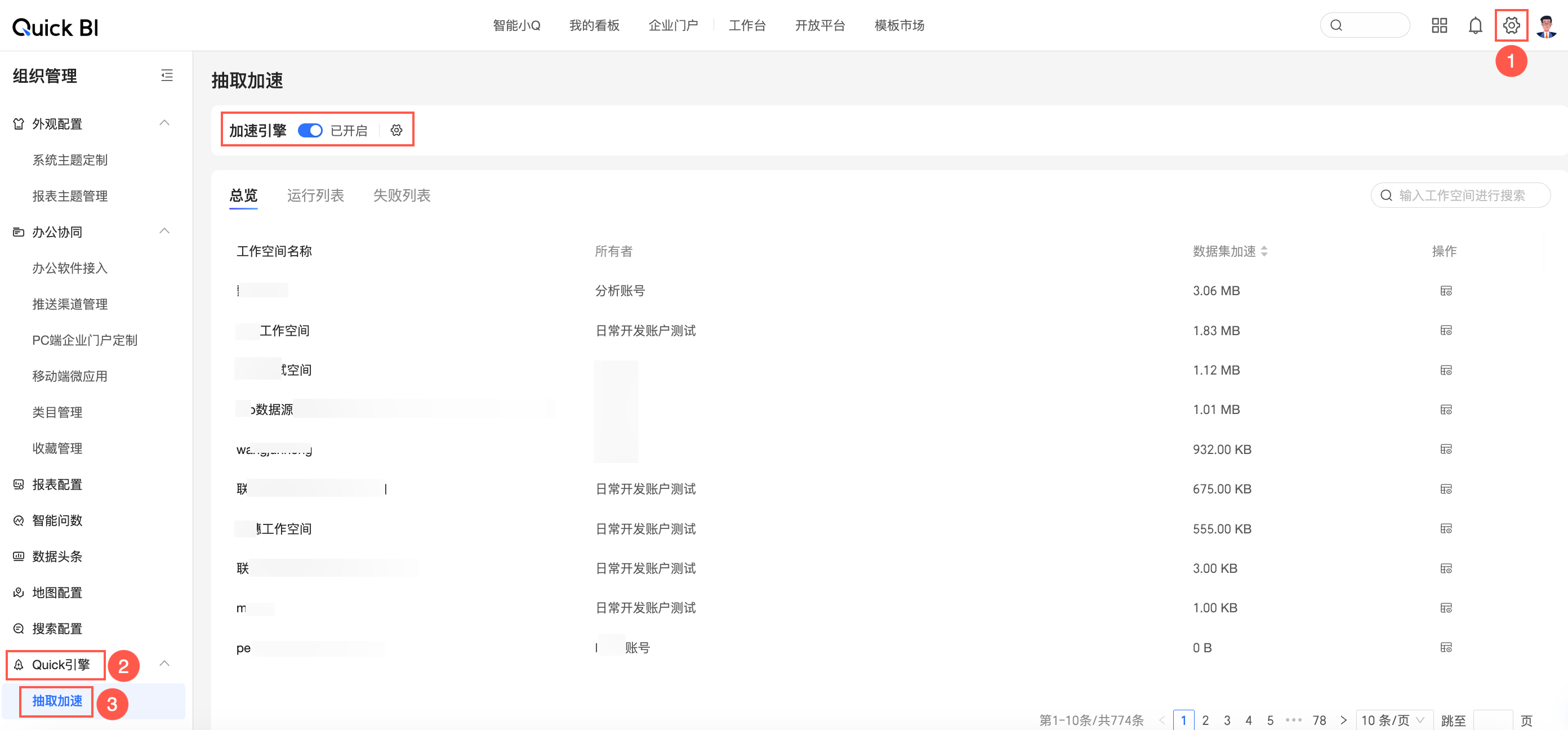Open details icon for 0 B row
1568x730 pixels.
point(1446,647)
